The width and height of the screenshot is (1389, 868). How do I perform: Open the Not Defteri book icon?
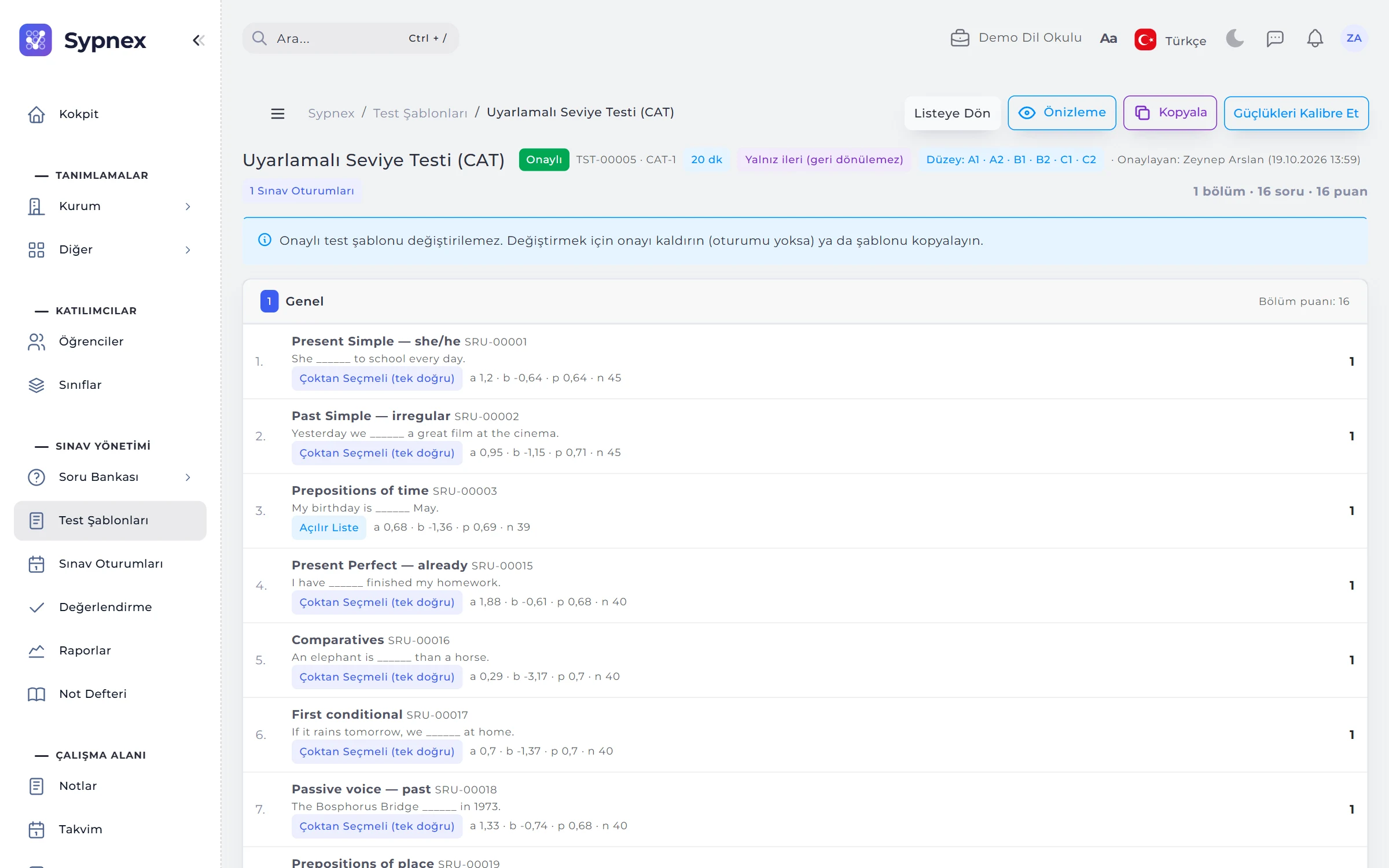pyautogui.click(x=36, y=694)
